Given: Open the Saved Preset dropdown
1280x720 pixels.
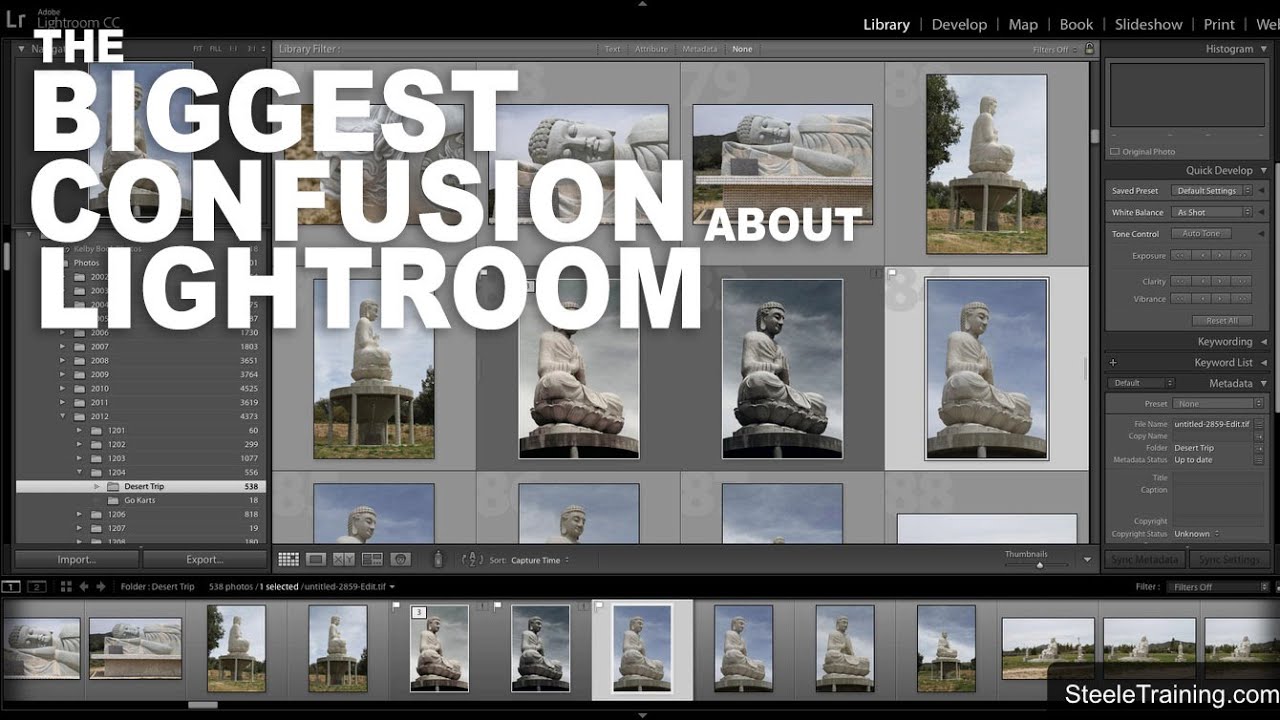Looking at the screenshot, I should (x=1211, y=191).
